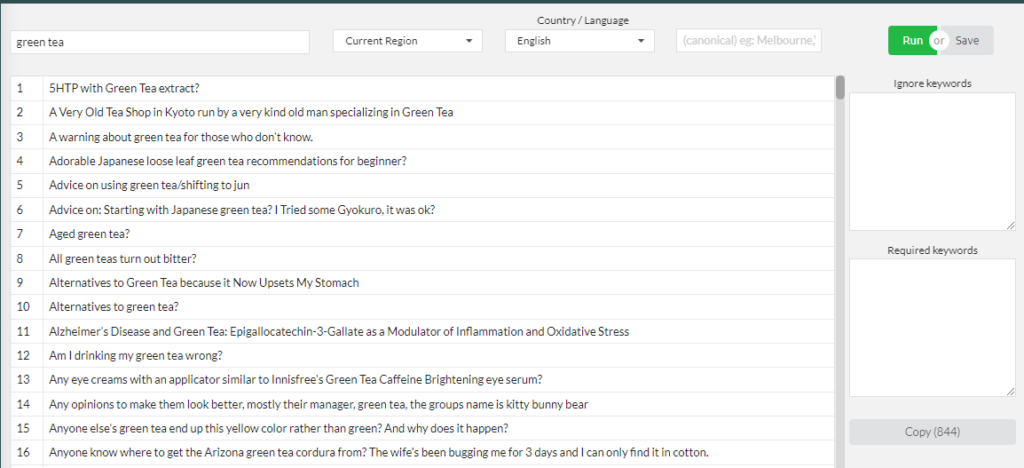Image resolution: width=1024 pixels, height=468 pixels.
Task: Select 'Alternatives to Green Tea because it Now Upsets' row
Action: point(423,283)
